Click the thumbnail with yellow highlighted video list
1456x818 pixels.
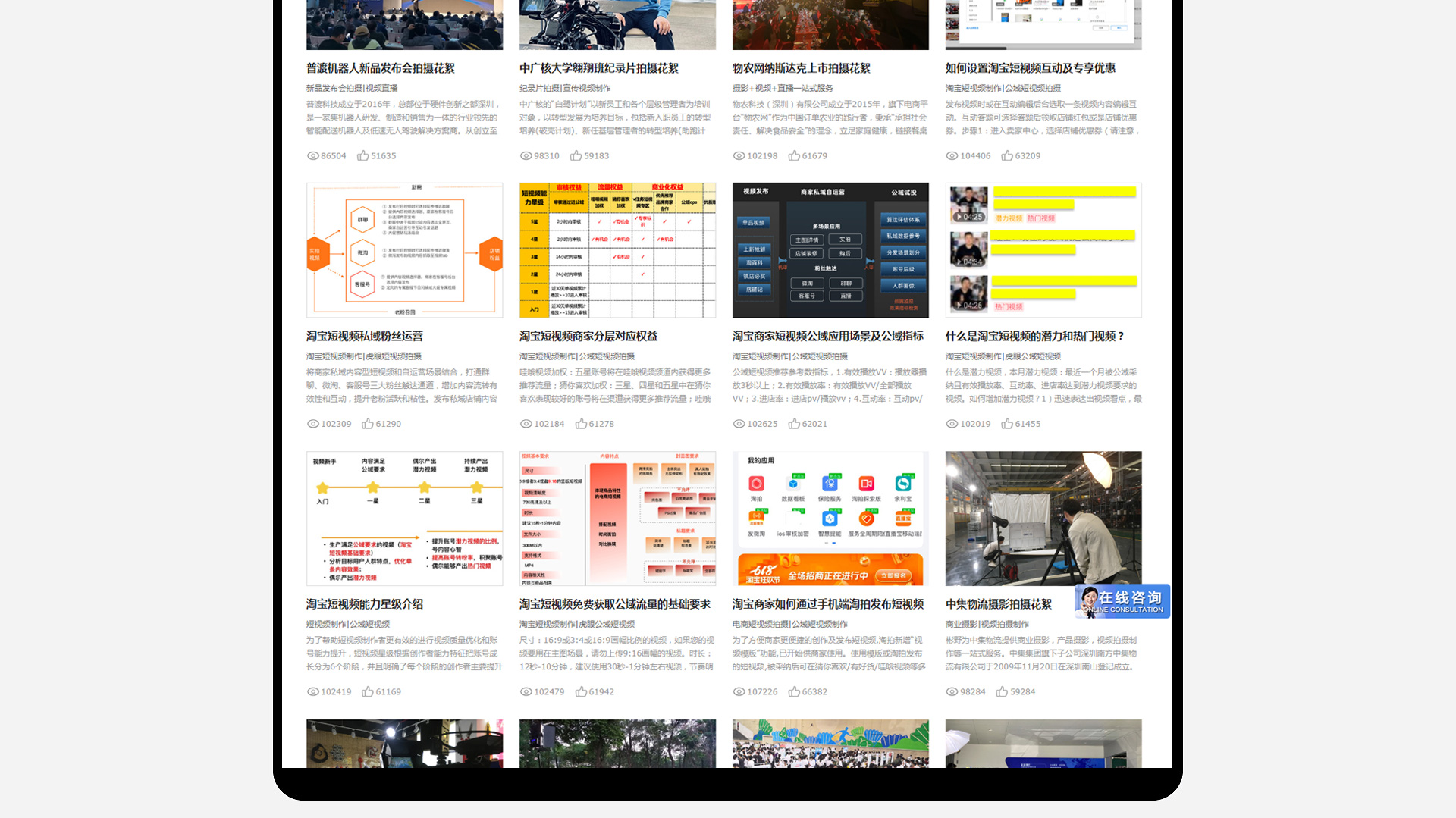coord(1043,250)
